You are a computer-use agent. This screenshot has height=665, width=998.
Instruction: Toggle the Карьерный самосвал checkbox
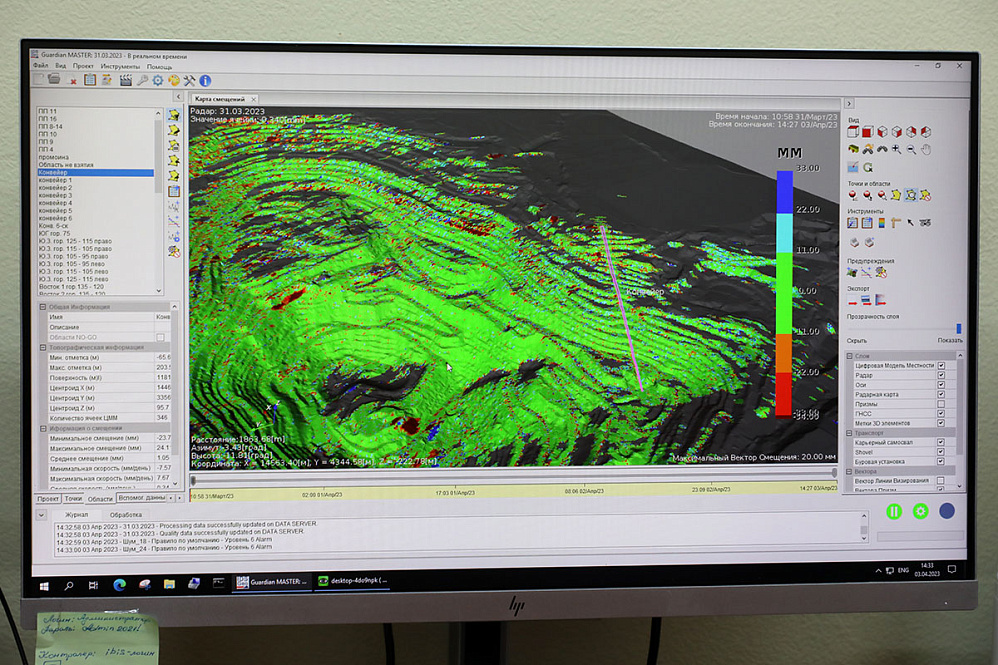[x=941, y=442]
